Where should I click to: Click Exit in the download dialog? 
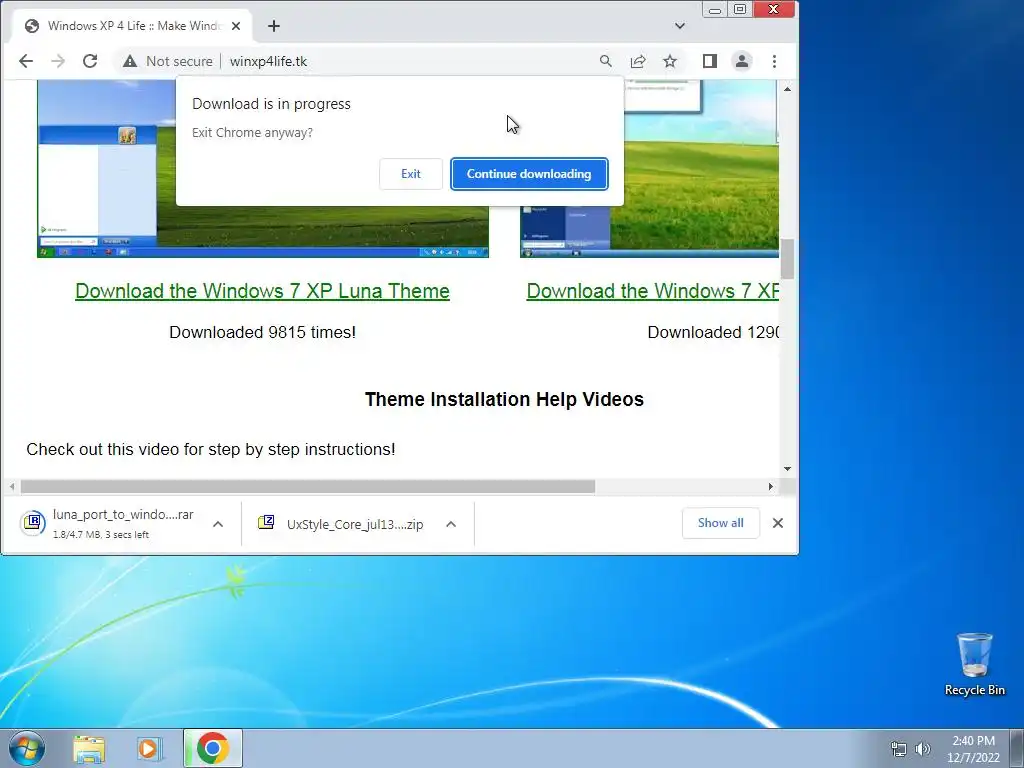click(411, 174)
